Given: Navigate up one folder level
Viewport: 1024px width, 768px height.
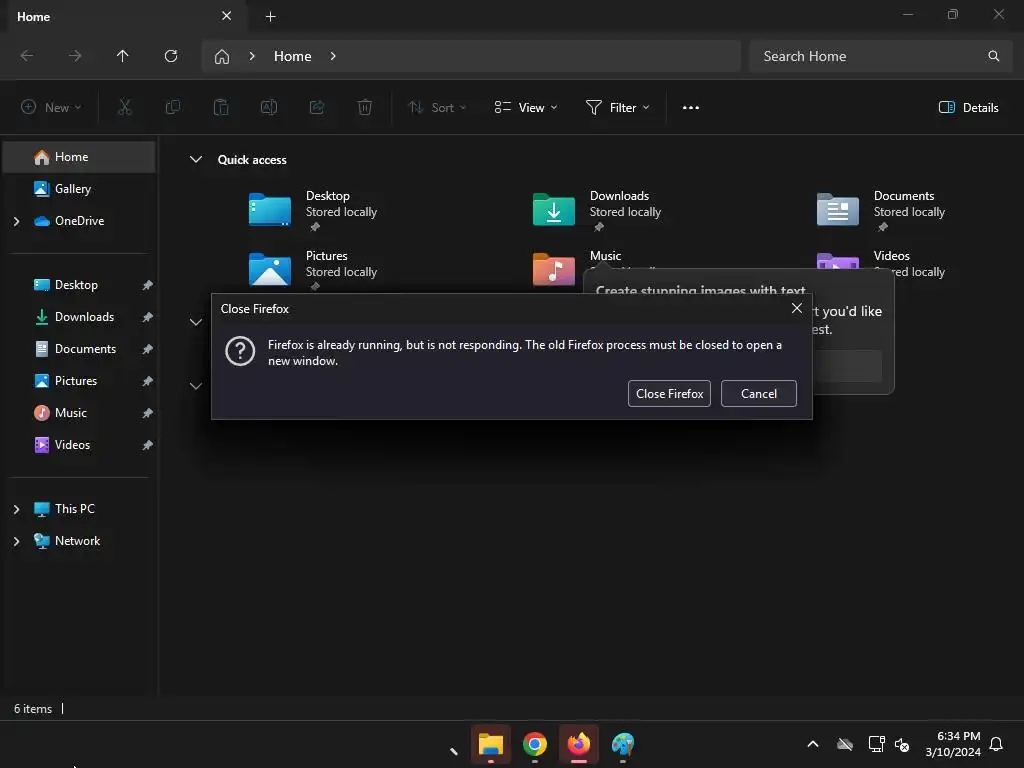Looking at the screenshot, I should (x=123, y=56).
